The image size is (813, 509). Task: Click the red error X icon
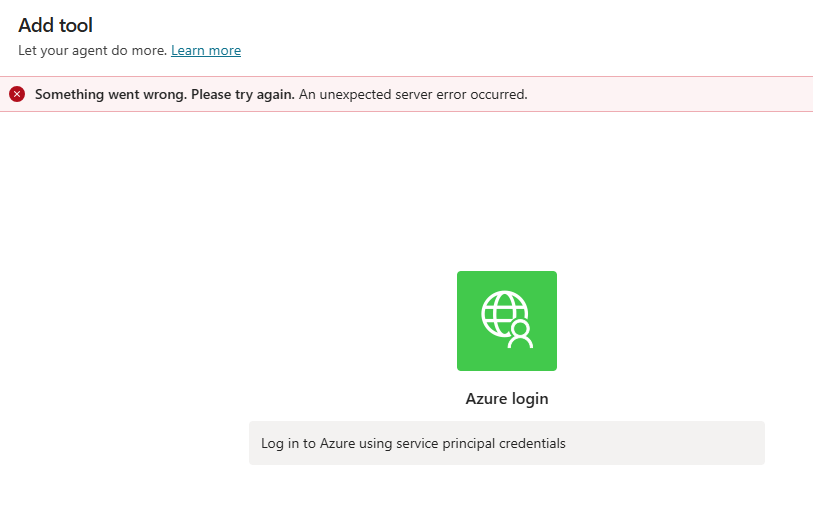tap(17, 94)
